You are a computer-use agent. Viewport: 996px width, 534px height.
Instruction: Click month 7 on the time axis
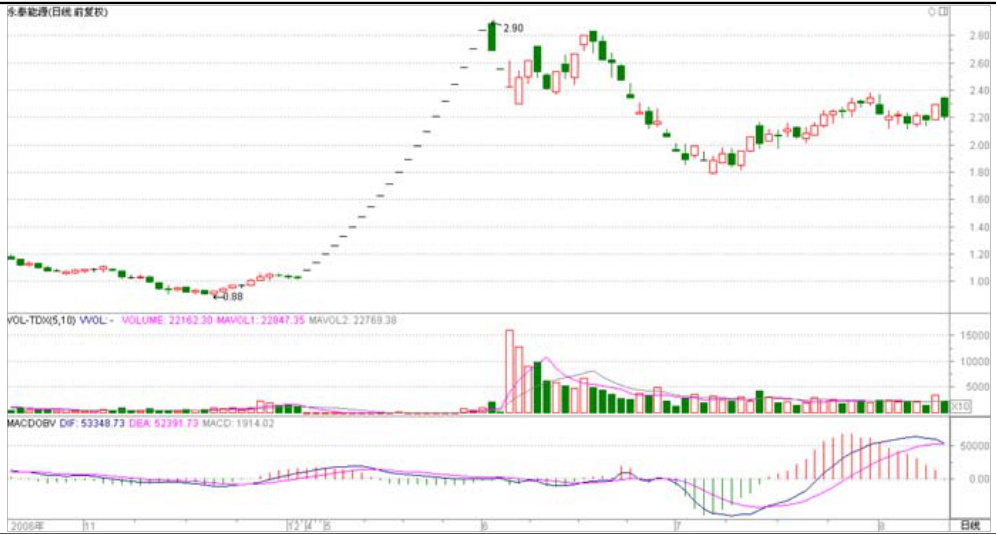tap(677, 525)
